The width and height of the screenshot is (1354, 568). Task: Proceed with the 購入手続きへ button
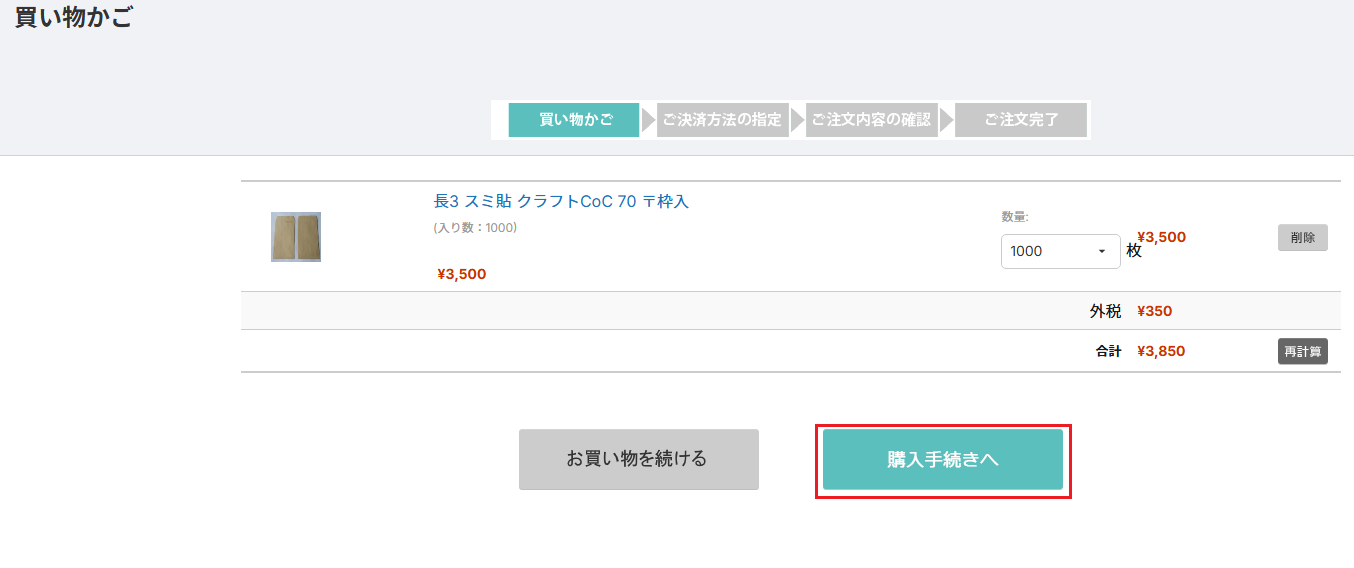pyautogui.click(x=942, y=460)
